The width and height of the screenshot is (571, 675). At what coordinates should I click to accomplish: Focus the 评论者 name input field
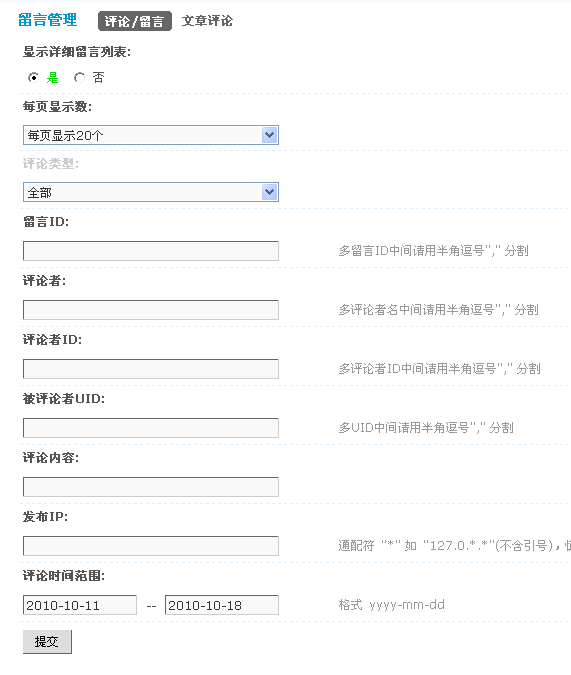[151, 310]
